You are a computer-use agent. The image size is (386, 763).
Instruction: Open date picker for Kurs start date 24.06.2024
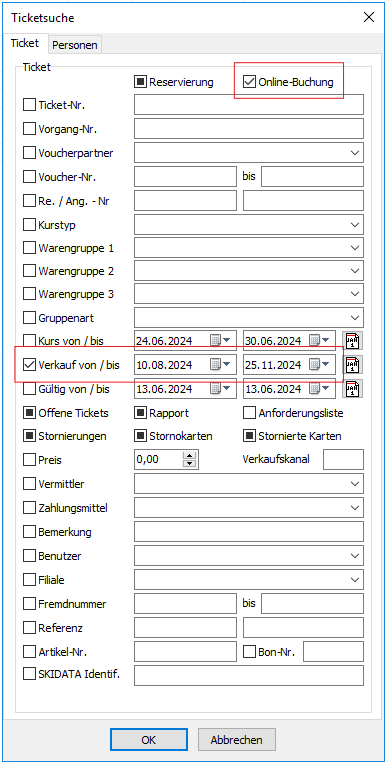click(x=220, y=340)
